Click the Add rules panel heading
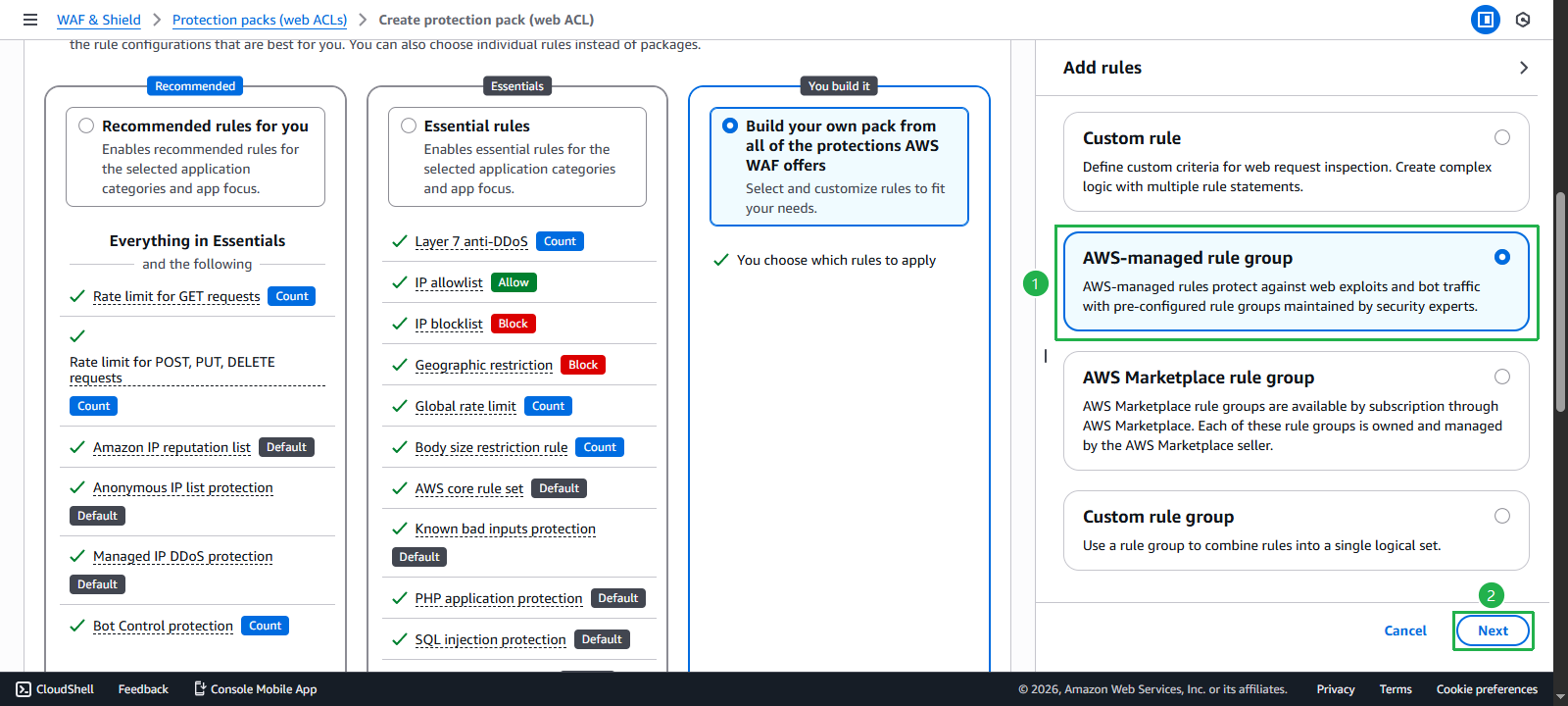The width and height of the screenshot is (1568, 706). tap(1102, 68)
